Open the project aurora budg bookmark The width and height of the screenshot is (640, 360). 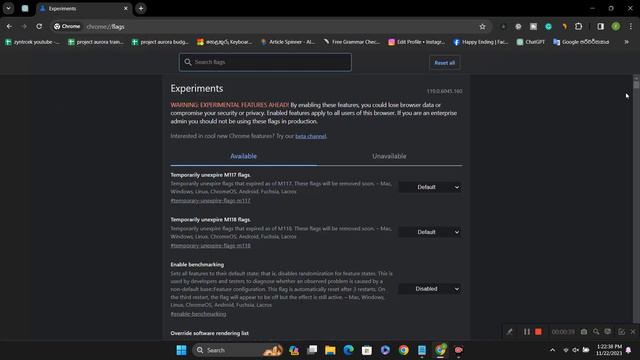[160, 42]
